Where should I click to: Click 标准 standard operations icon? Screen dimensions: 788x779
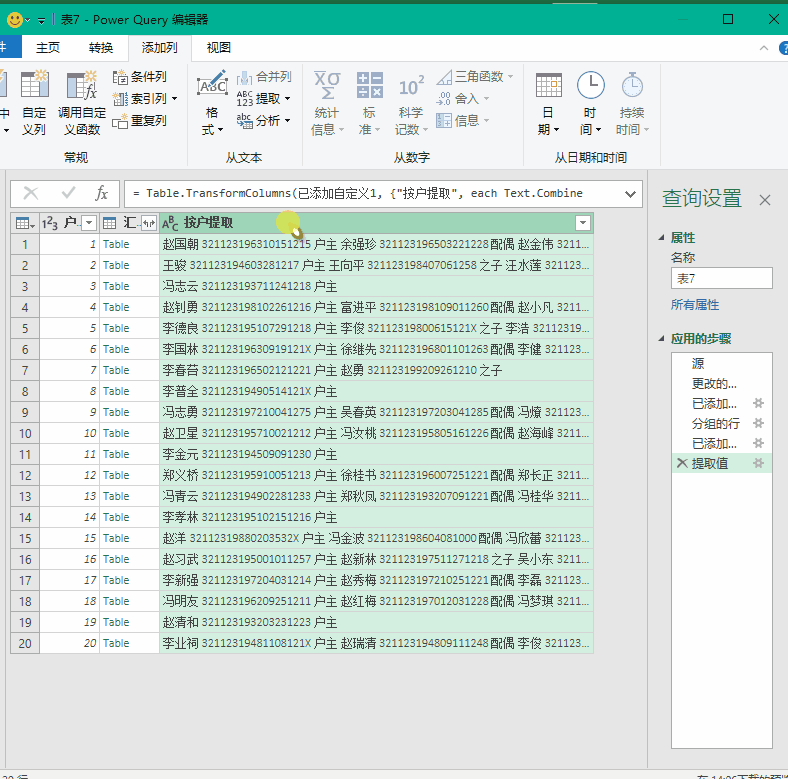coord(369,103)
